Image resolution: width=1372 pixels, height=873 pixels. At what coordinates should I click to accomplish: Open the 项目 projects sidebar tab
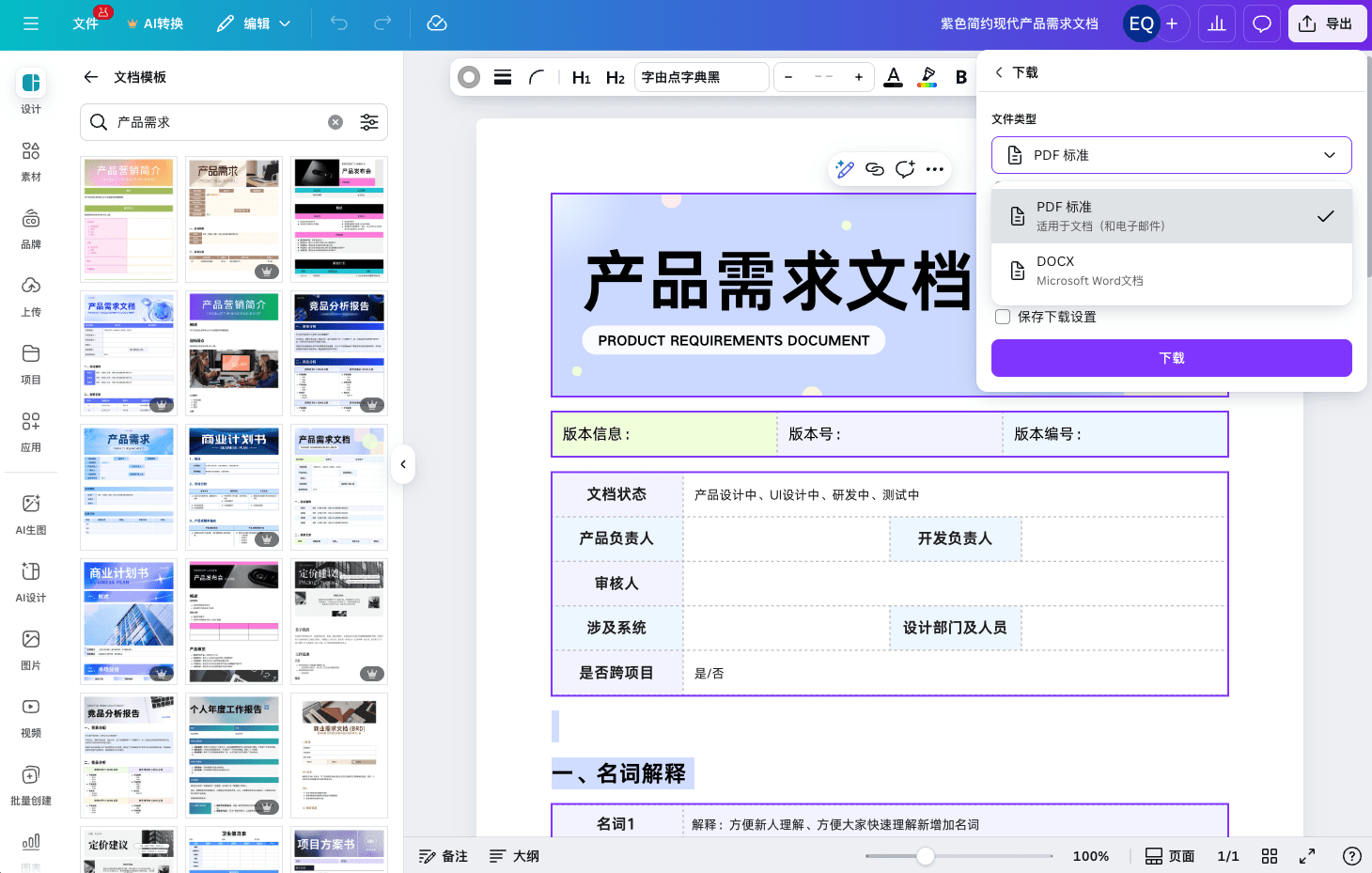(31, 364)
